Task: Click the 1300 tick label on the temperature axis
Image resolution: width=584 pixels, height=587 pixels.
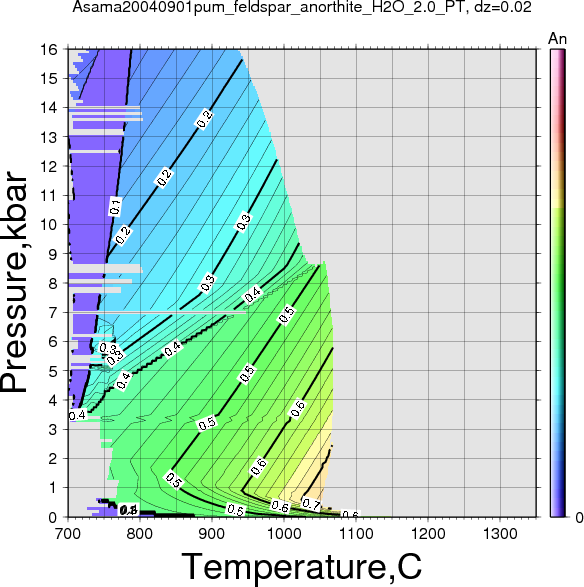Action: [500, 533]
